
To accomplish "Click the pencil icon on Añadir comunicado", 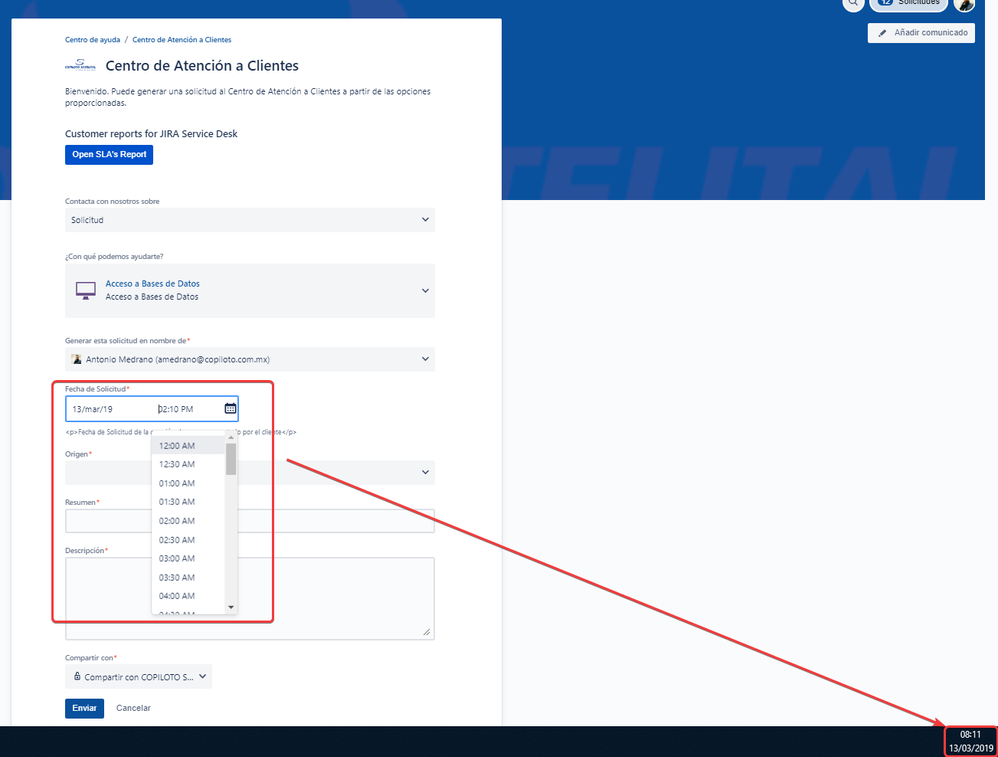I will tap(882, 33).
